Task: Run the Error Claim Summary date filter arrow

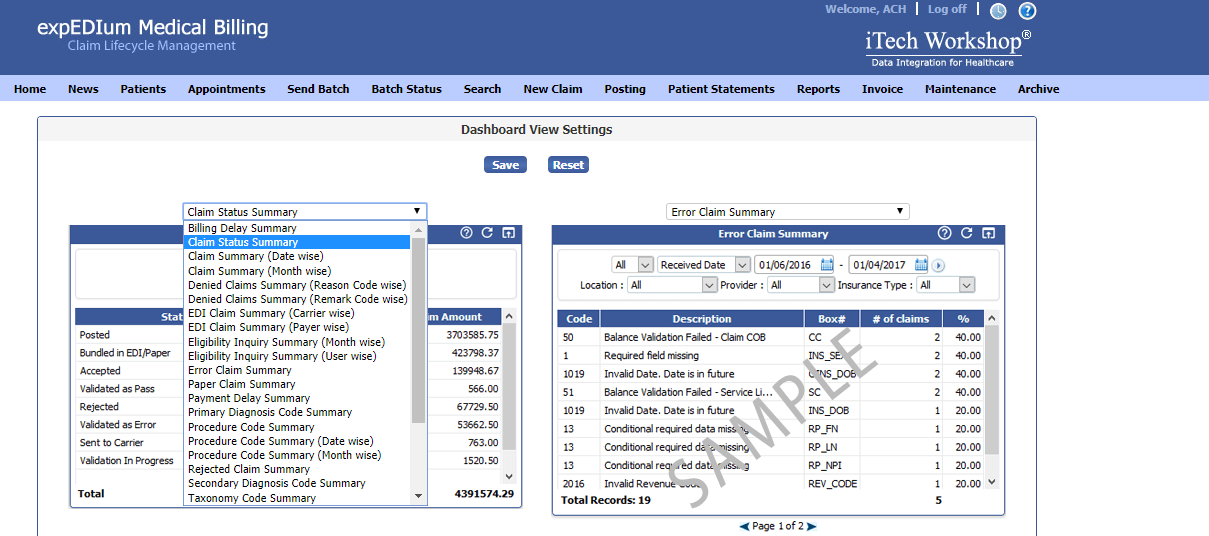Action: coord(938,265)
